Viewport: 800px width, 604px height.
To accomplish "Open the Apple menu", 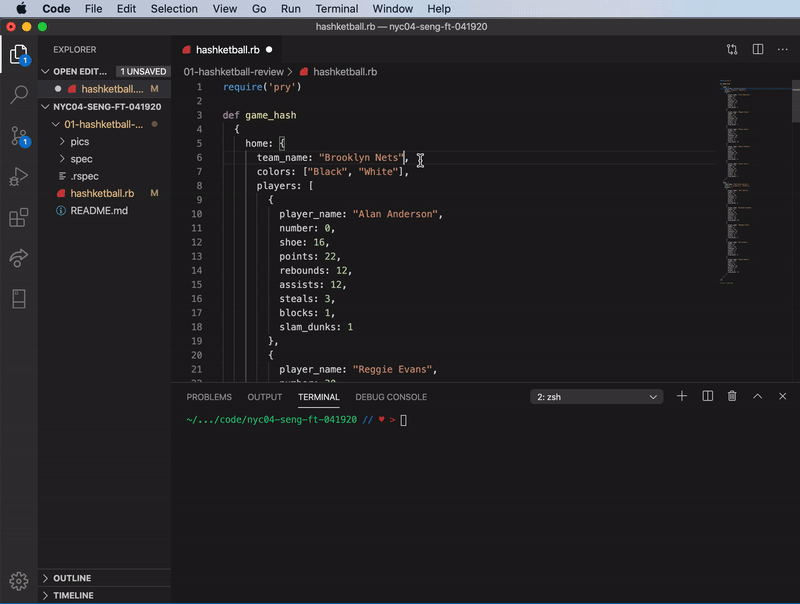I will coord(21,9).
